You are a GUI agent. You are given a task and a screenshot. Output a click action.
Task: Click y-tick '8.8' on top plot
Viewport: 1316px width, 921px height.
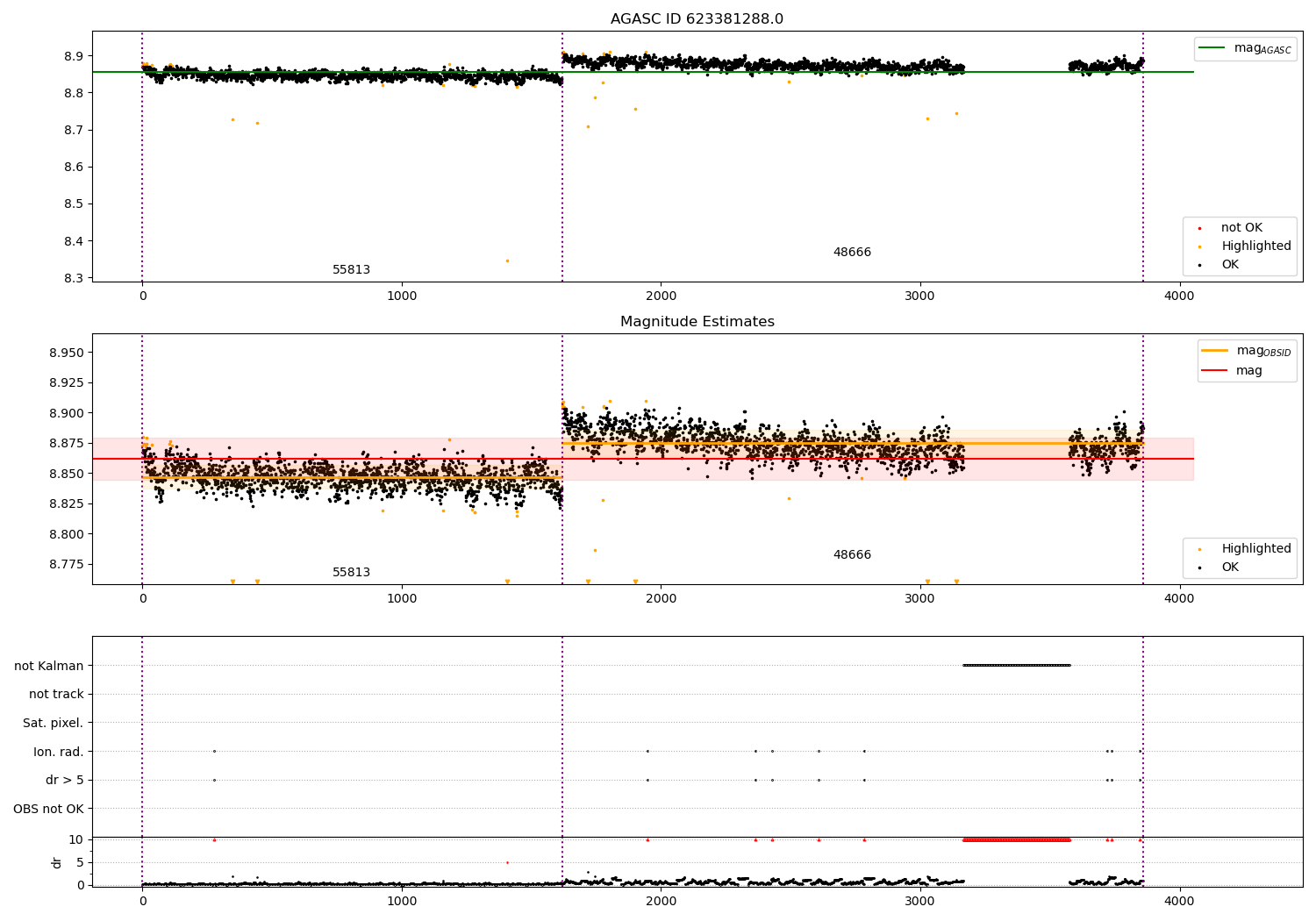click(x=74, y=93)
